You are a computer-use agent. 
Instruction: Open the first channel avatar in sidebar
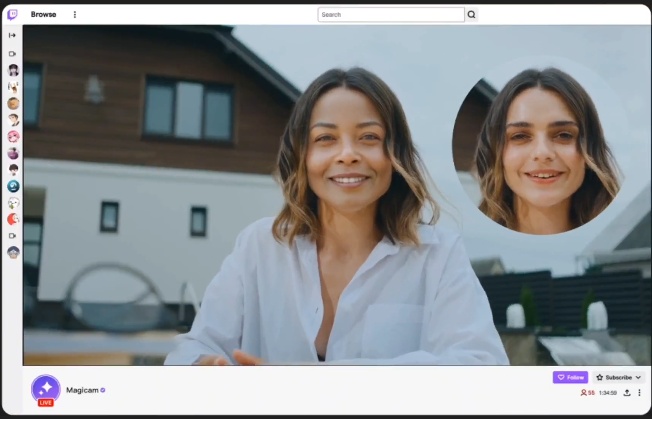pos(13,70)
